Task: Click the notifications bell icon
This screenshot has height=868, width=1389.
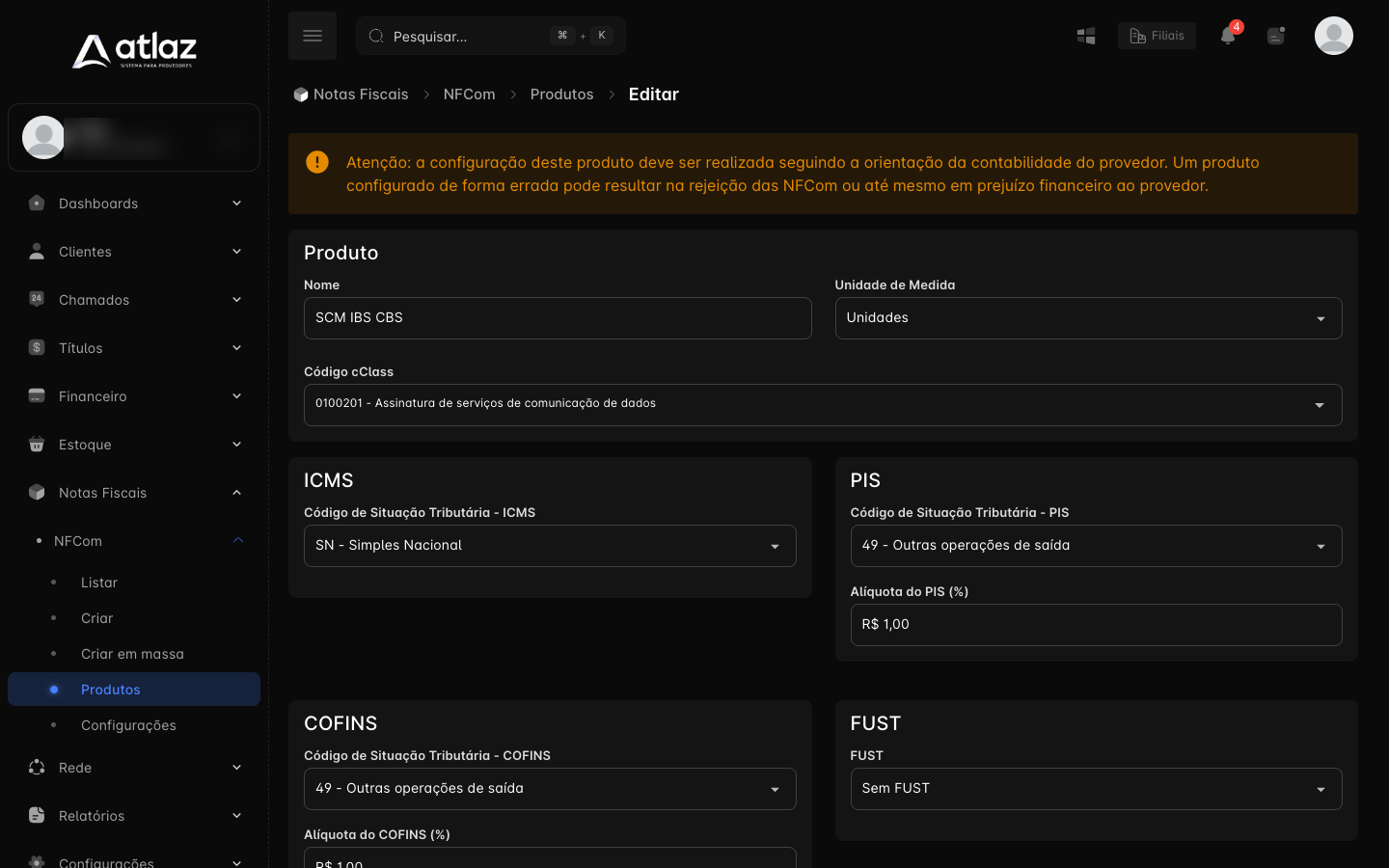Action: (x=1228, y=36)
